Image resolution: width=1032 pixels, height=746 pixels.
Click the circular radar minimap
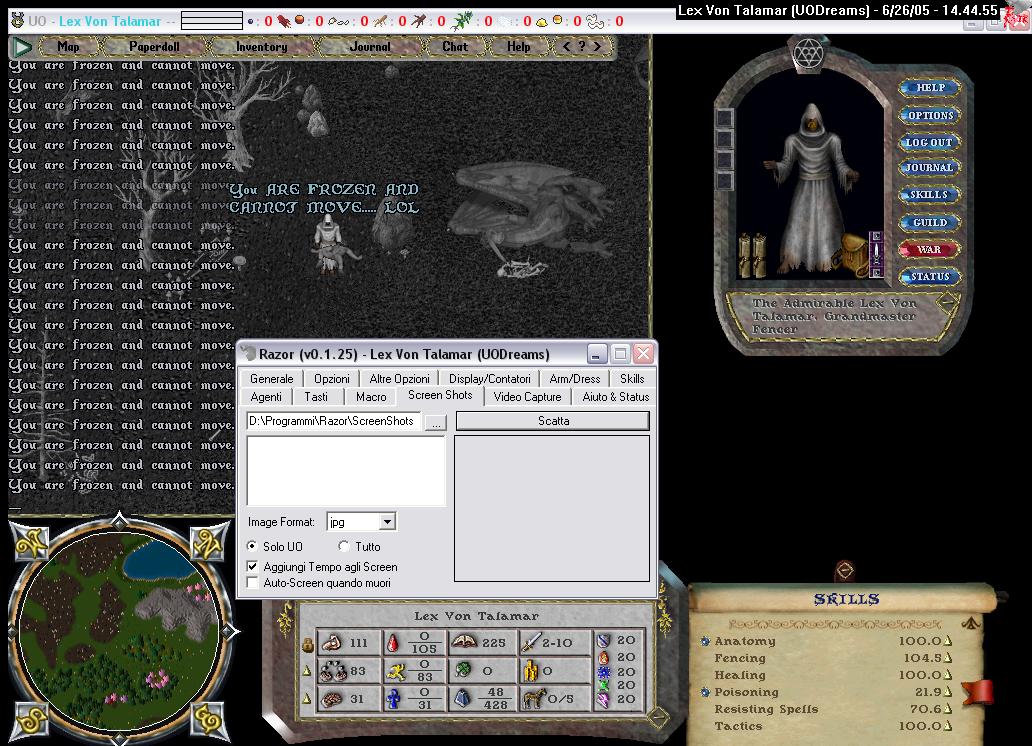coord(119,631)
